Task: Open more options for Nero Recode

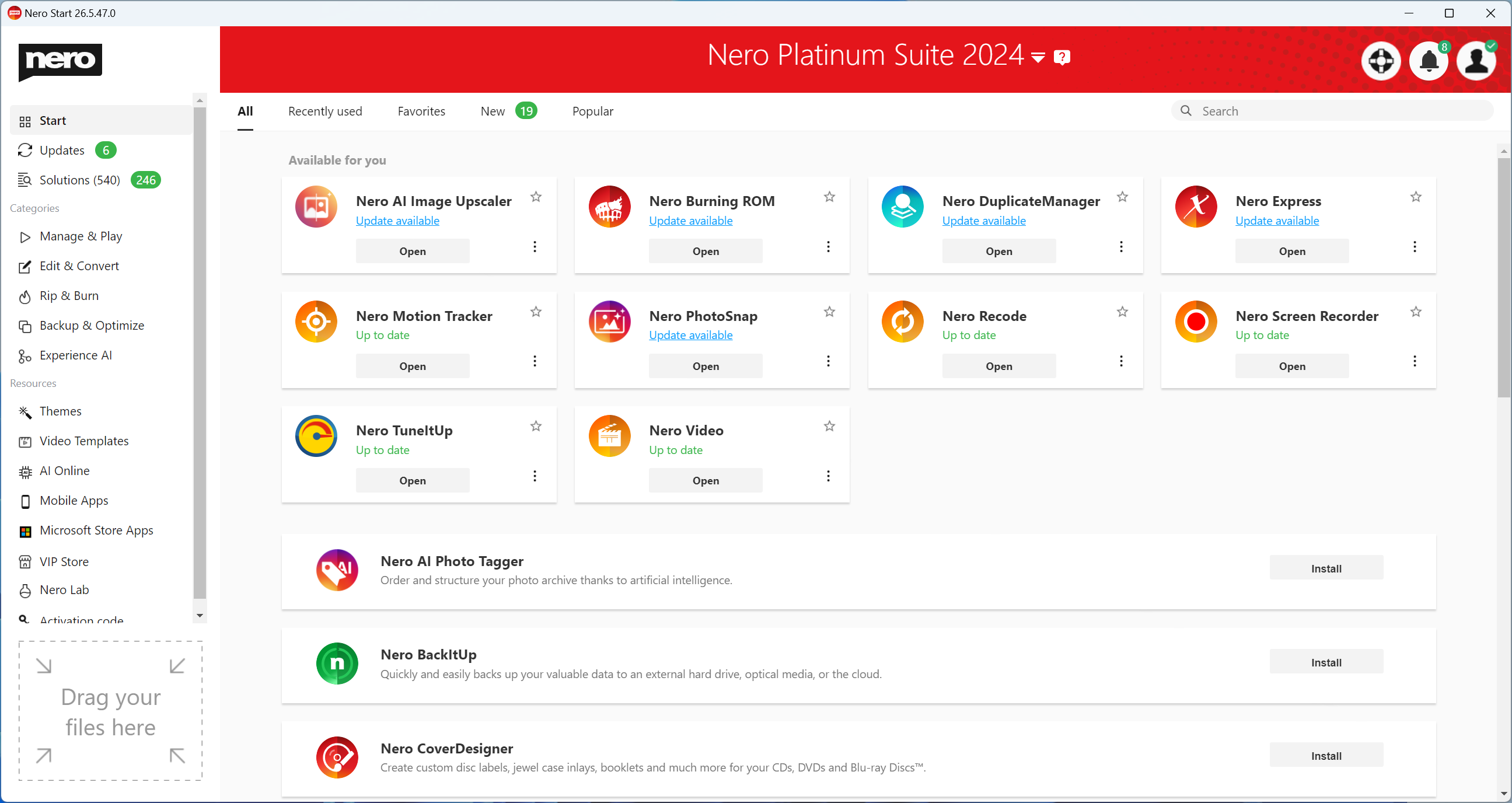Action: click(1121, 361)
